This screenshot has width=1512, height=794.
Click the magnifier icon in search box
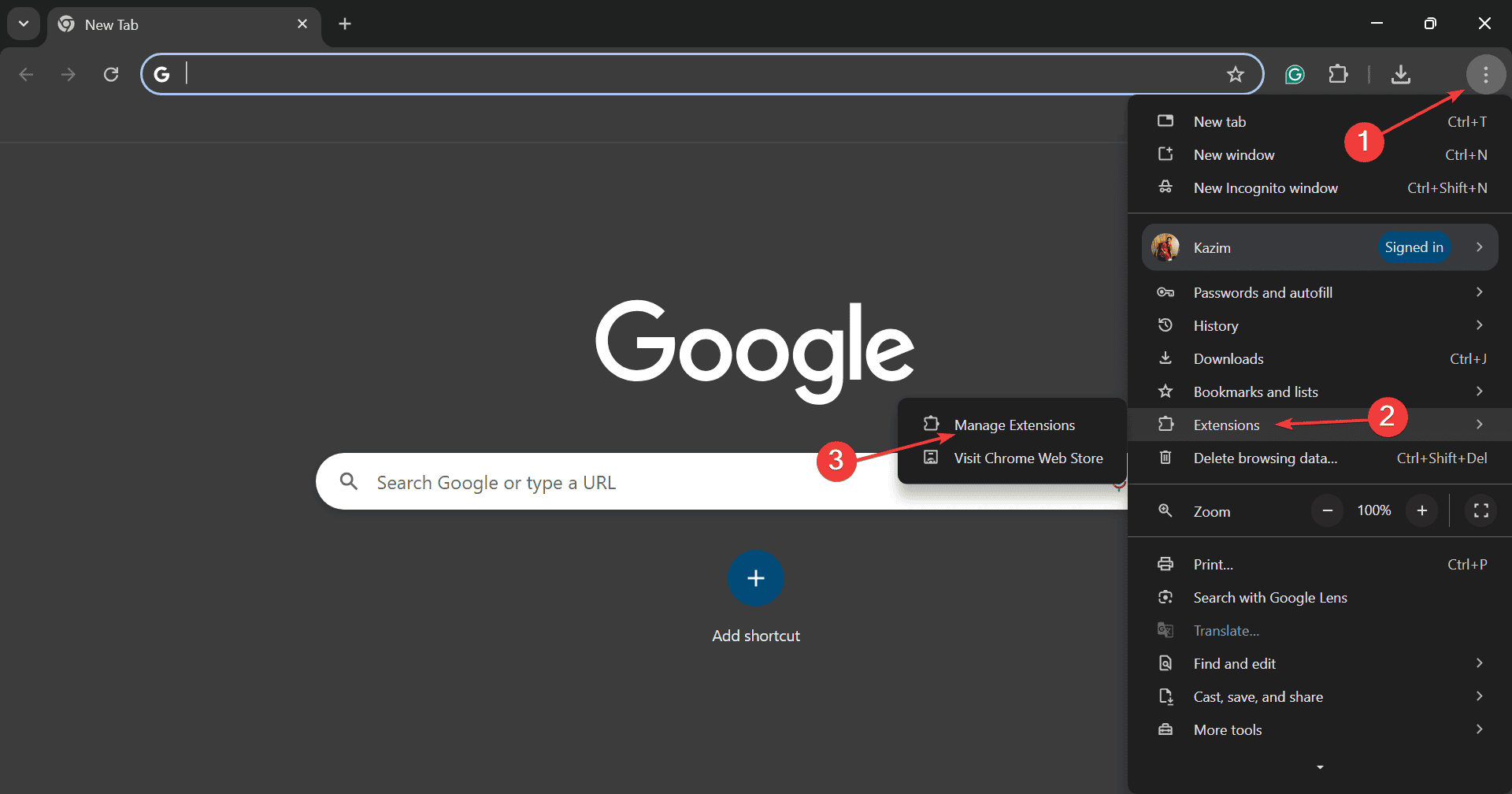click(x=349, y=481)
